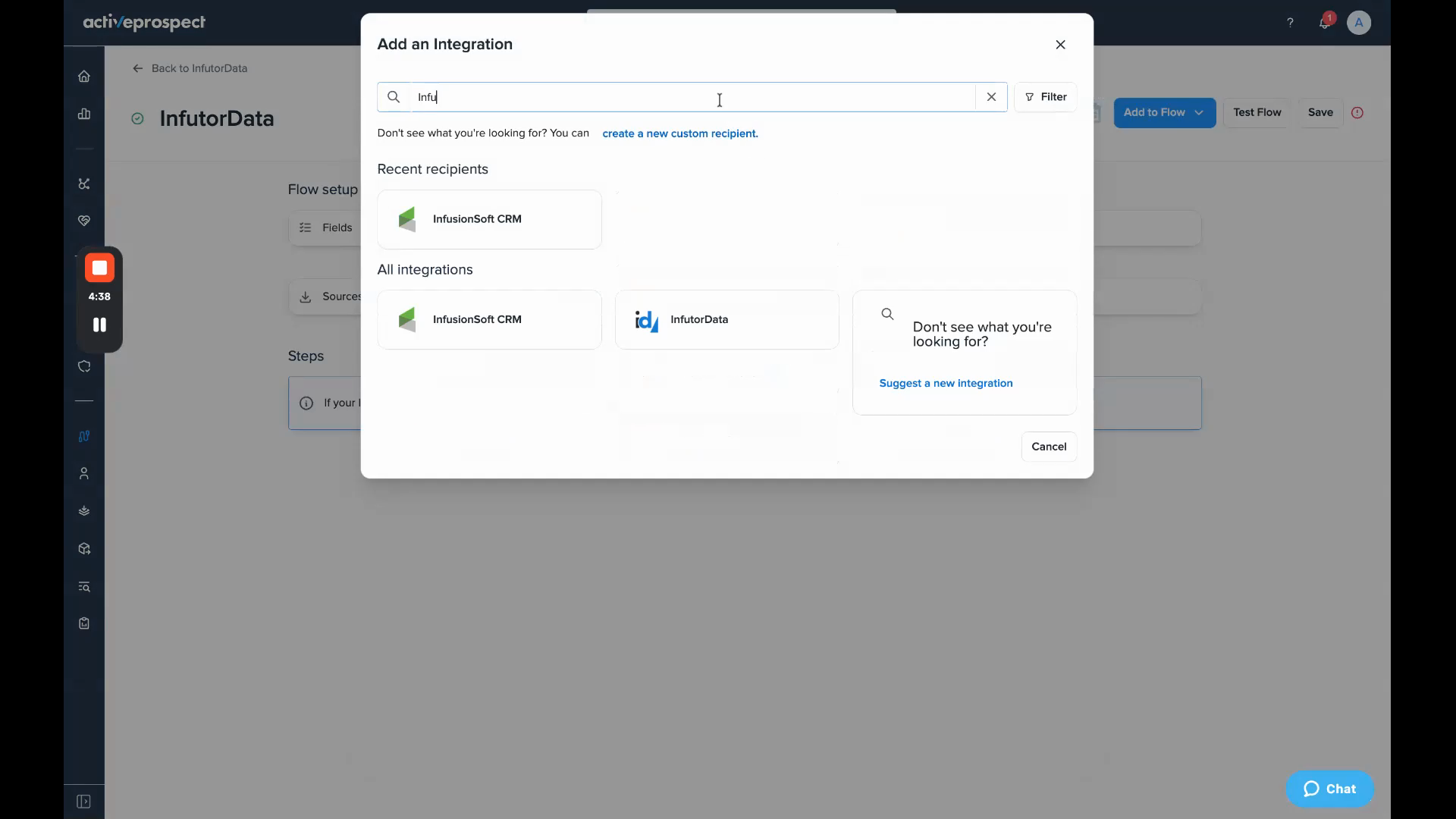Open the user profile sidebar icon
Screen dimensions: 1456x819
(84, 473)
